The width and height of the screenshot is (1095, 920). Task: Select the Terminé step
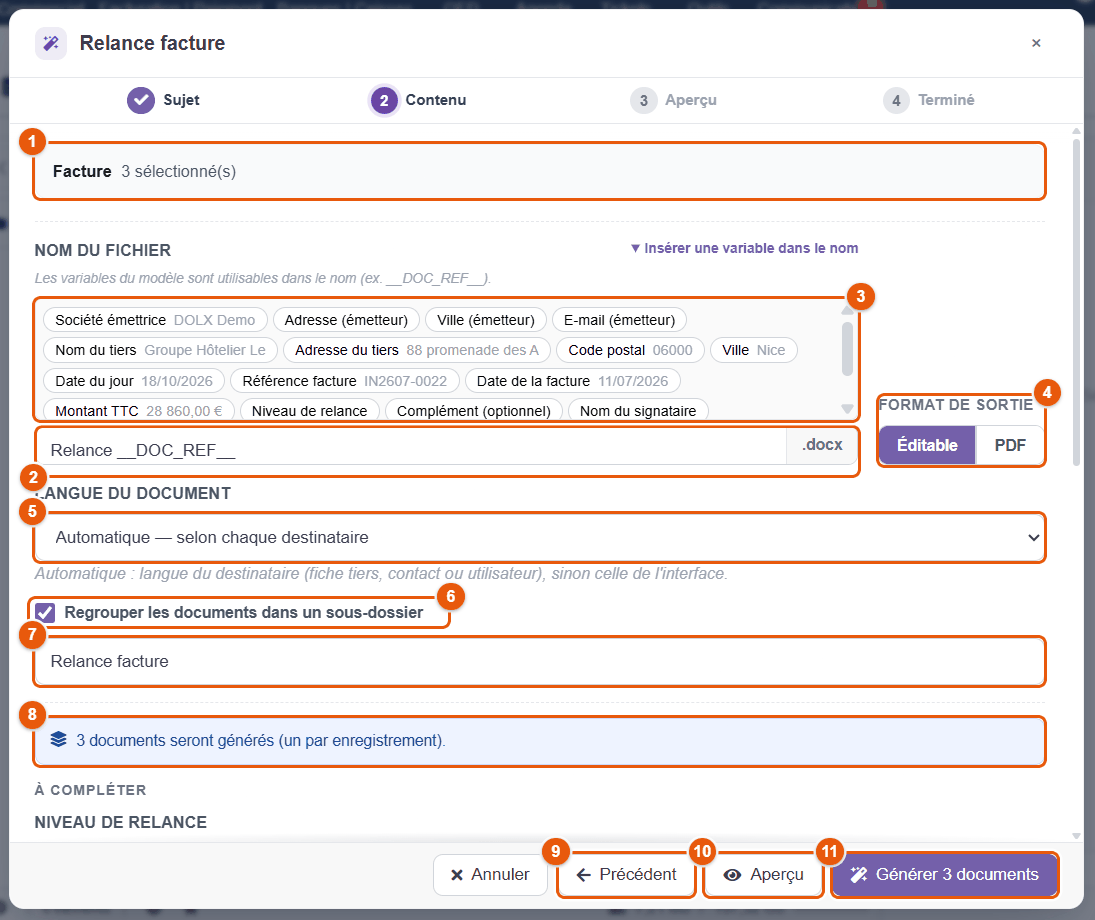tap(928, 100)
